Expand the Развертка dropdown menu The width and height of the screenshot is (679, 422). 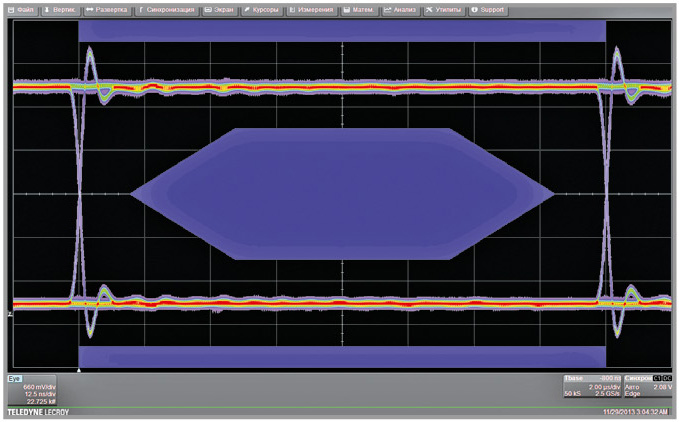pos(107,9)
